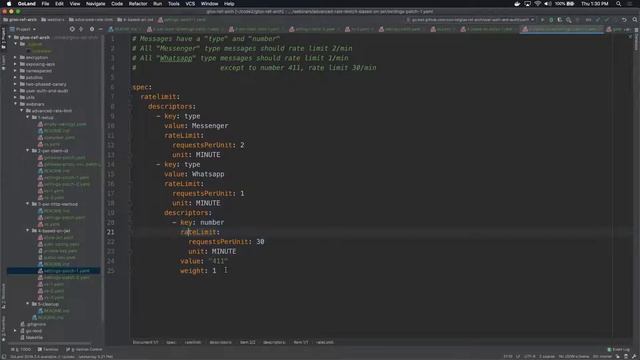
Task: Open the Event Log
Action: point(618,350)
